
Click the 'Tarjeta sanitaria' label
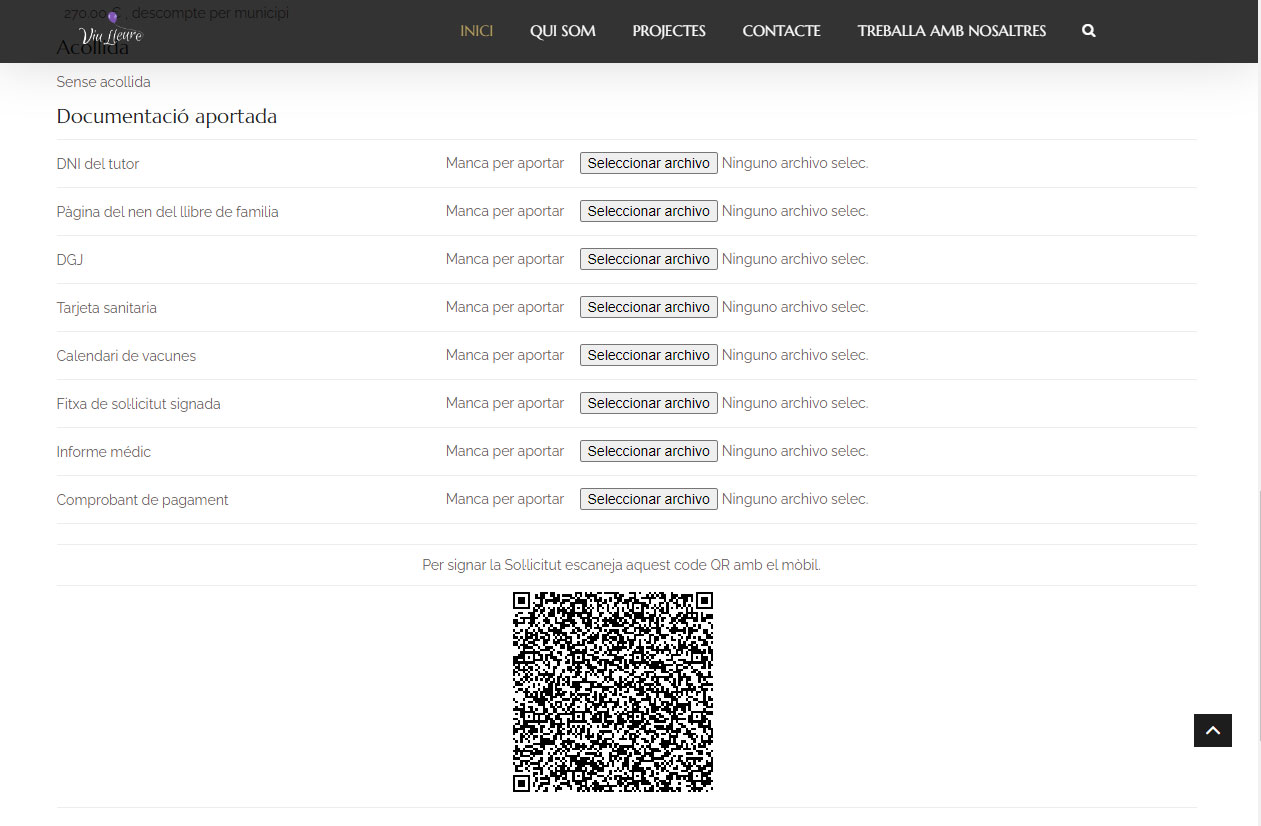tap(107, 308)
